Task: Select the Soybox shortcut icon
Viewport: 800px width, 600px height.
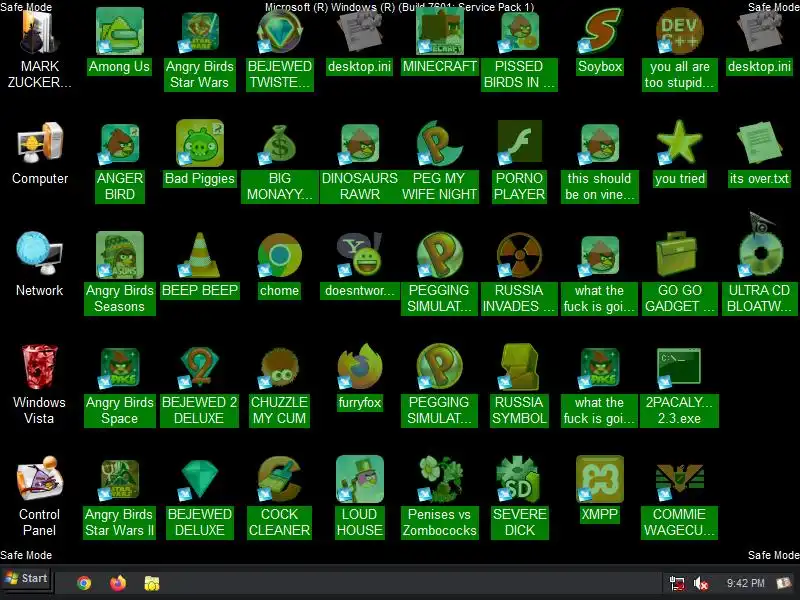Action: (x=600, y=32)
